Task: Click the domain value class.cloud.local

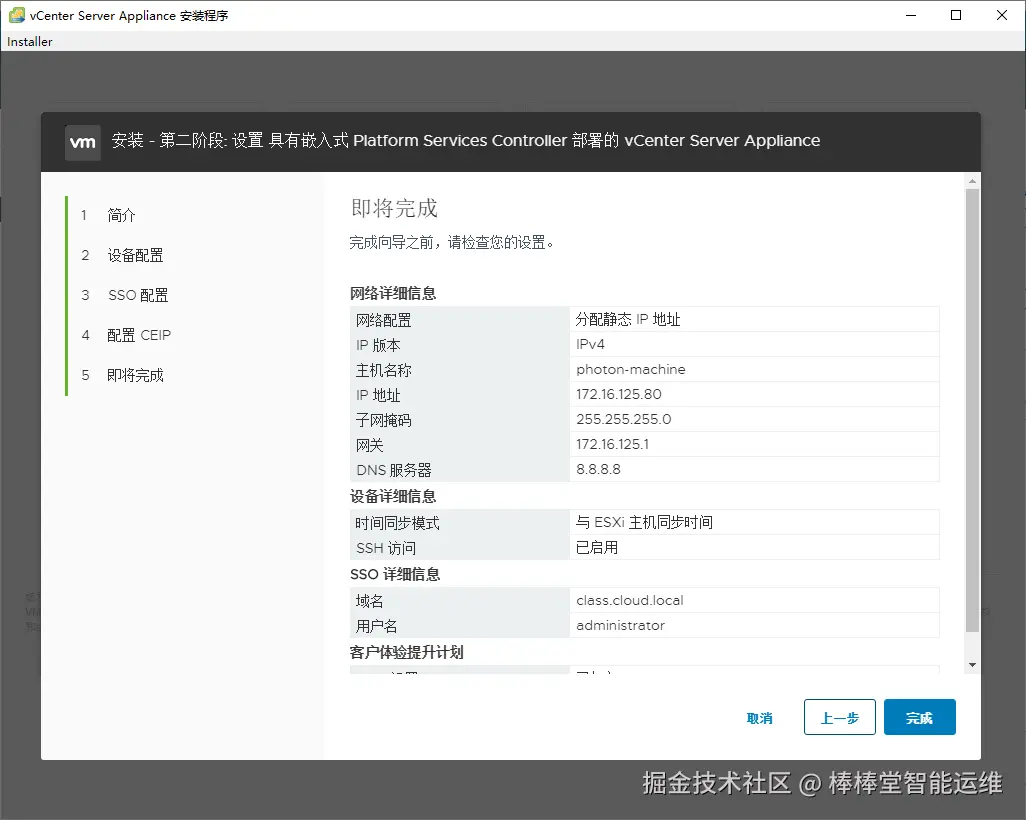Action: tap(629, 600)
